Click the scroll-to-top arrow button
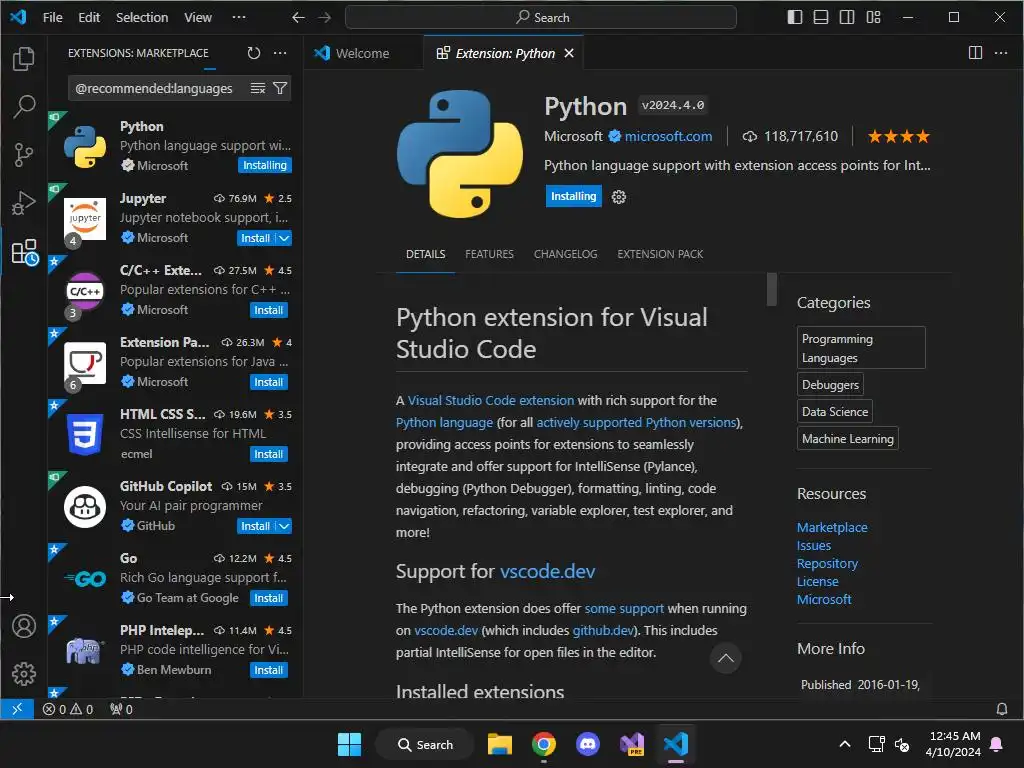The height and width of the screenshot is (768, 1024). [726, 658]
